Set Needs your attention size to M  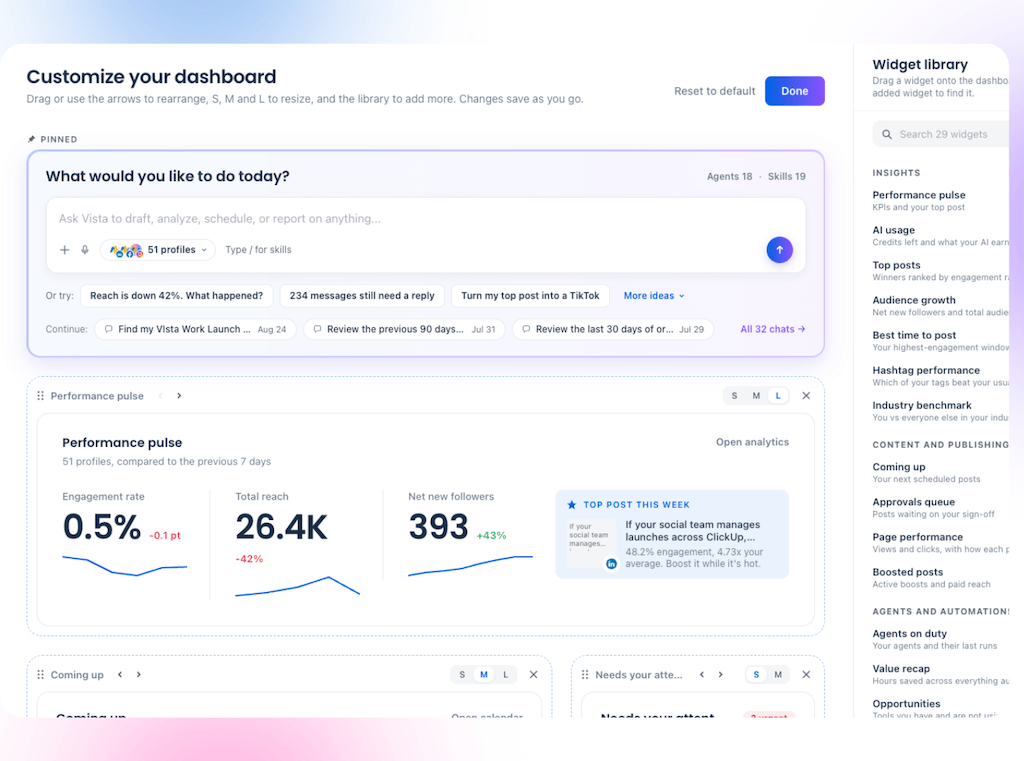[778, 675]
